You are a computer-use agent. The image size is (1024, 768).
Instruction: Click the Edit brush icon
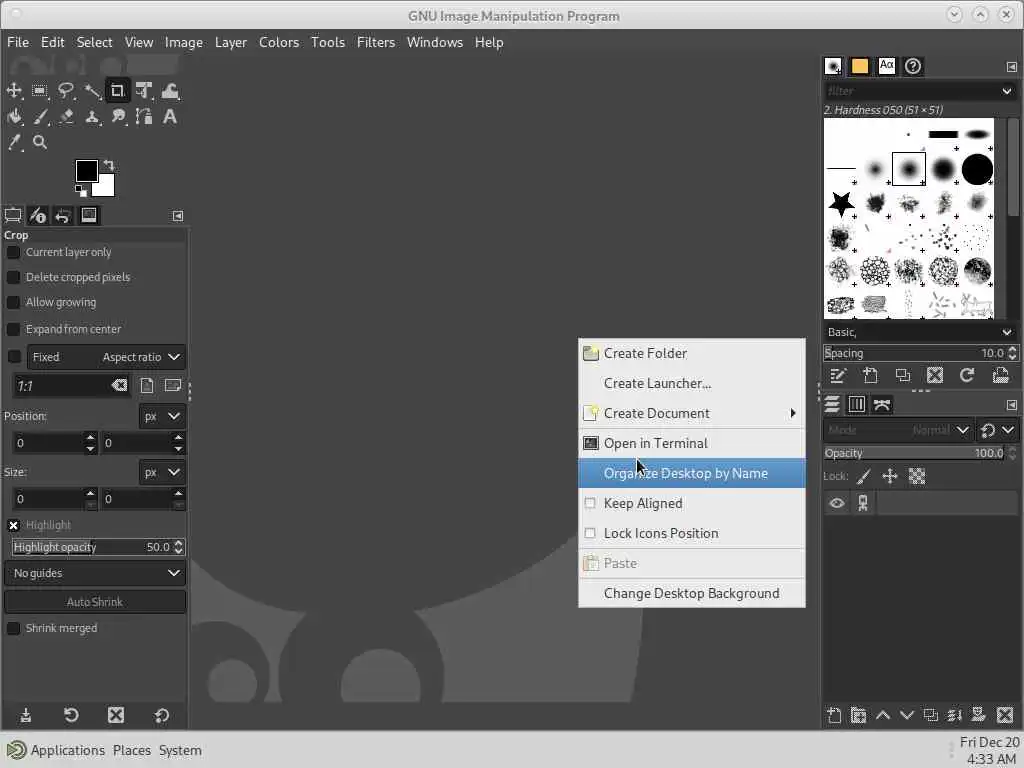[x=838, y=376]
